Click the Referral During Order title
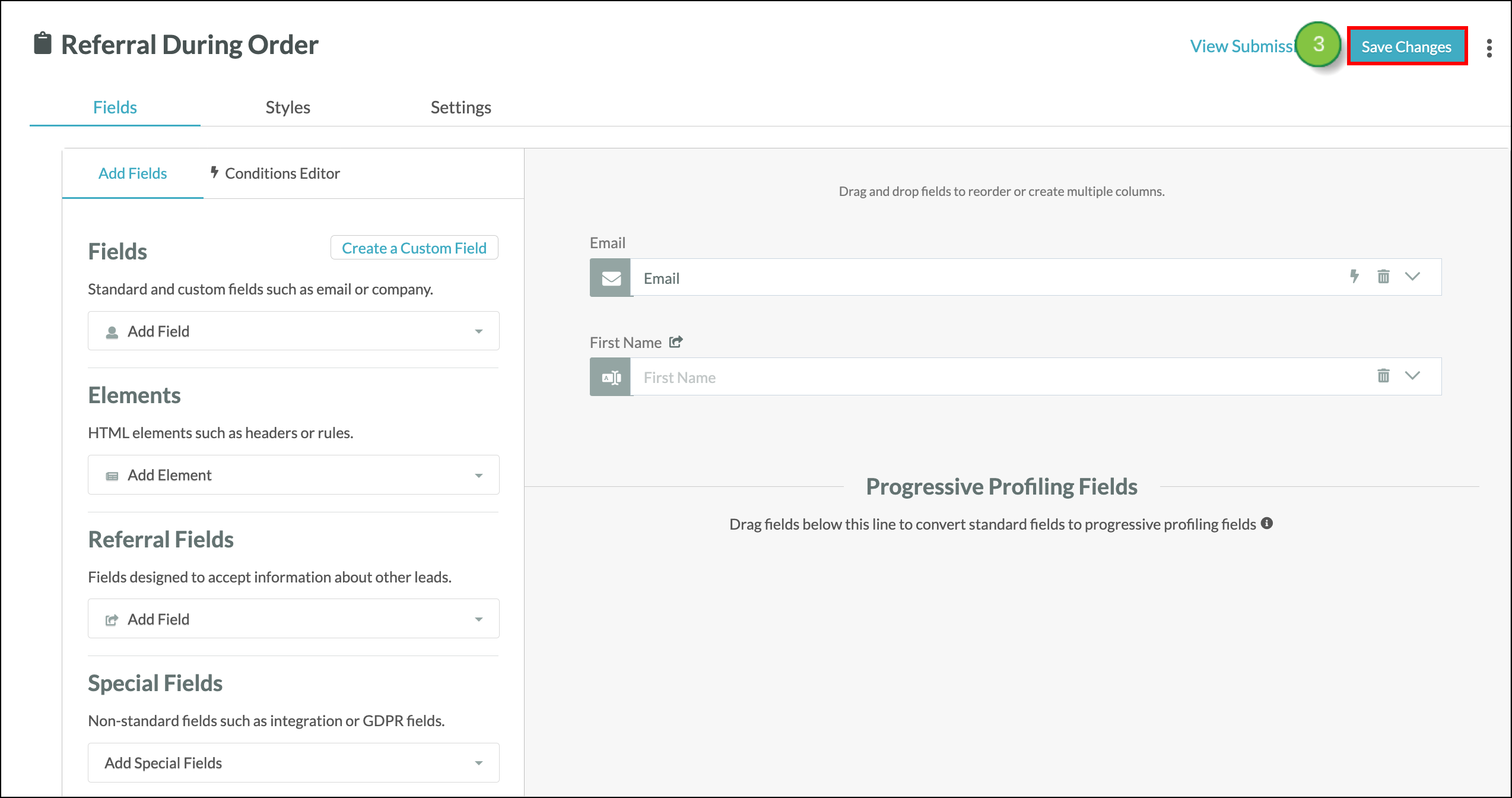The image size is (1512, 798). (190, 45)
